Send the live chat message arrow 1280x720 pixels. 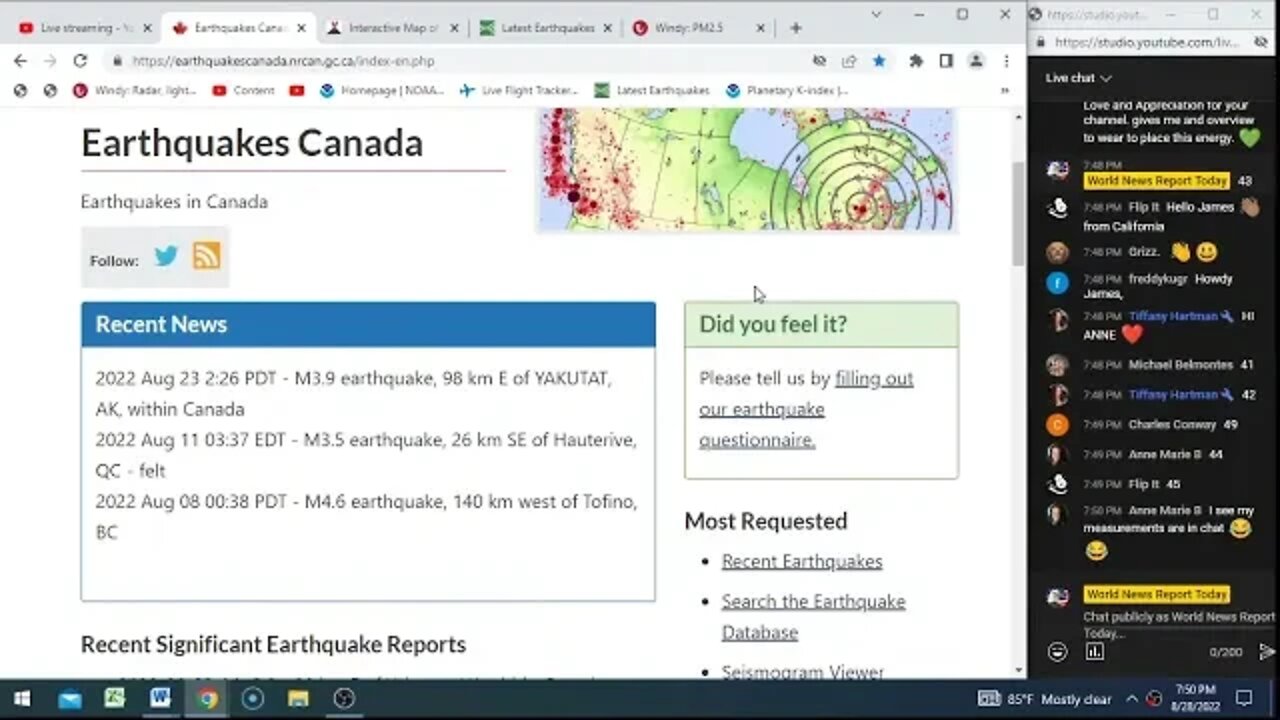[x=1267, y=652]
